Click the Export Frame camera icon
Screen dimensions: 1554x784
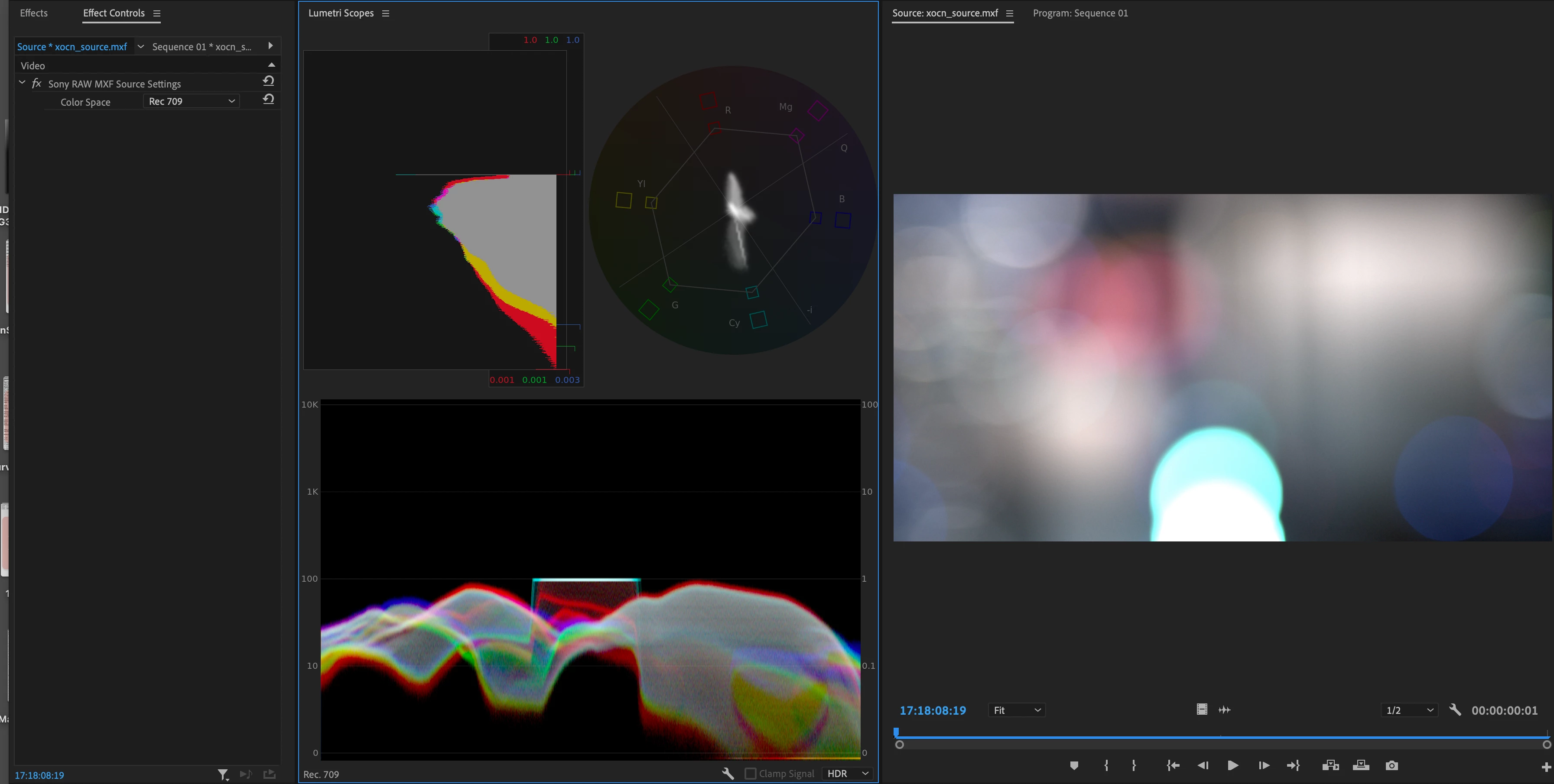[1392, 765]
